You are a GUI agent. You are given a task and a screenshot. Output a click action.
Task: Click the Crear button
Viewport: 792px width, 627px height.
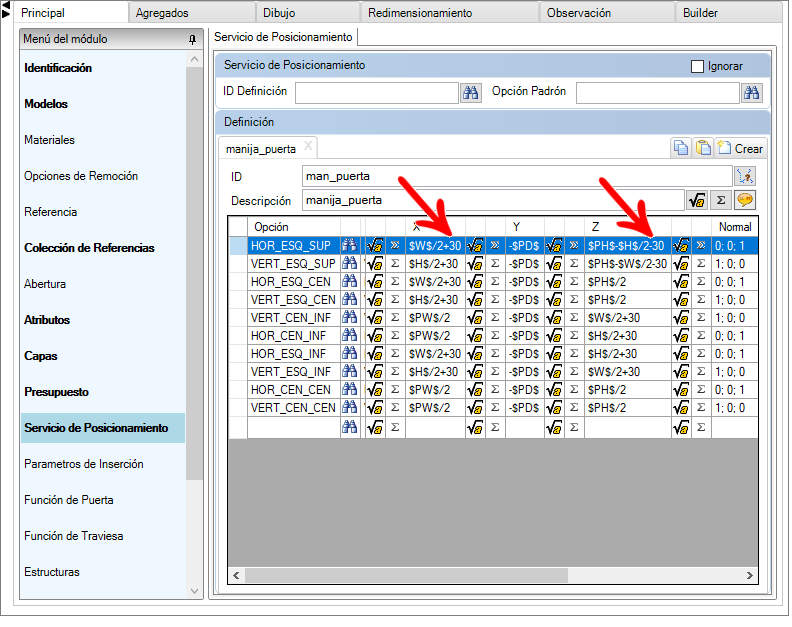point(741,149)
